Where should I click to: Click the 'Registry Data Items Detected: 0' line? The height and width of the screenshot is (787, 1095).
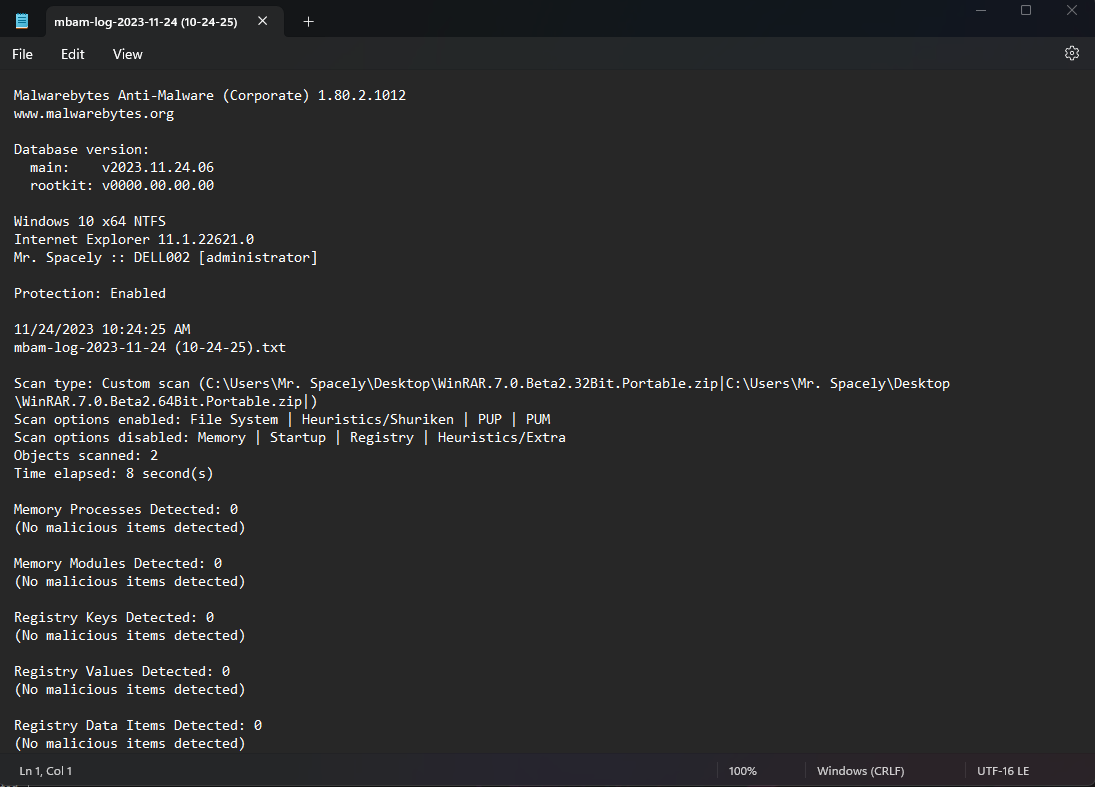click(138, 726)
